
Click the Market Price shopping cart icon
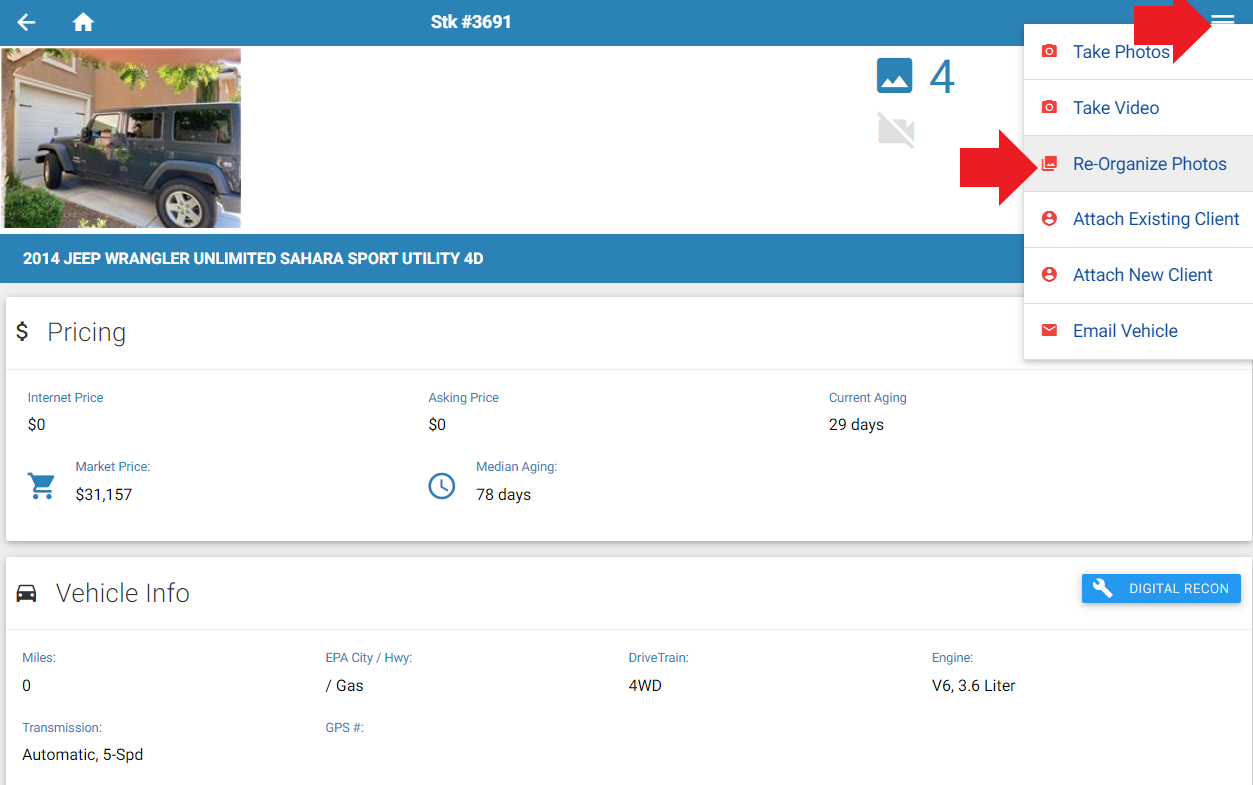click(41, 486)
